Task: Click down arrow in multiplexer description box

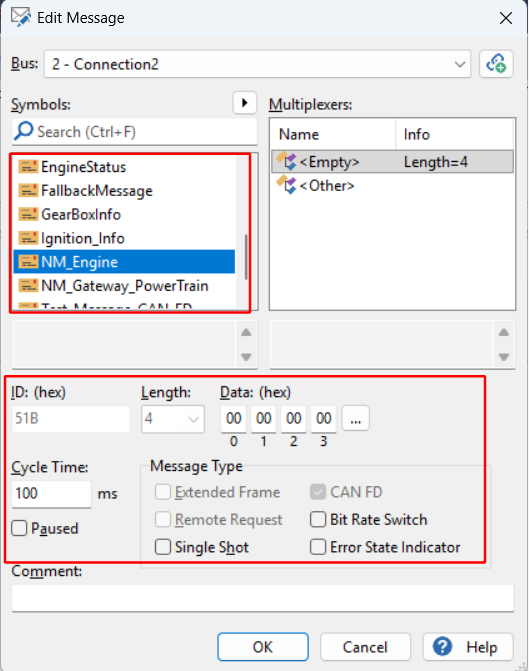Action: pos(504,357)
